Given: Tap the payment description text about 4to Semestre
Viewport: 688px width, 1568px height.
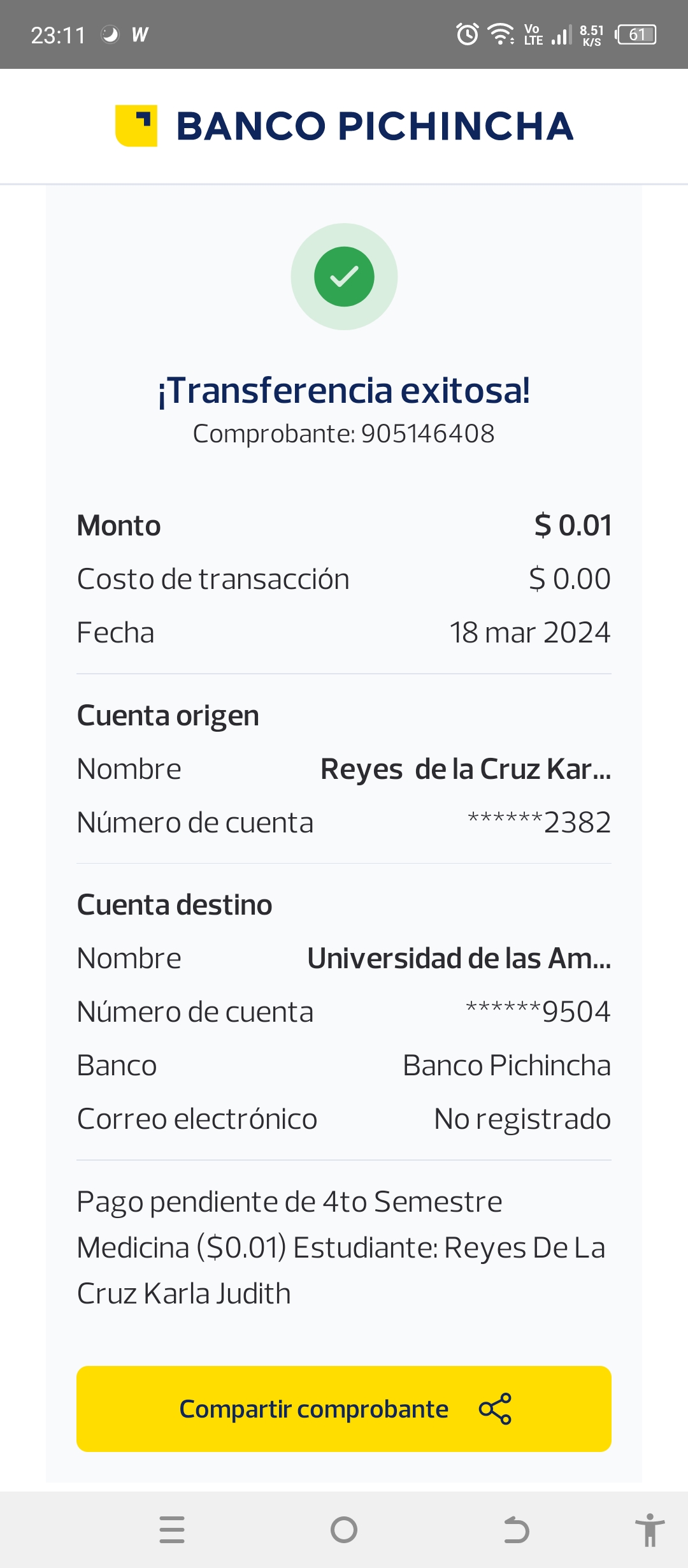Looking at the screenshot, I should point(341,1248).
